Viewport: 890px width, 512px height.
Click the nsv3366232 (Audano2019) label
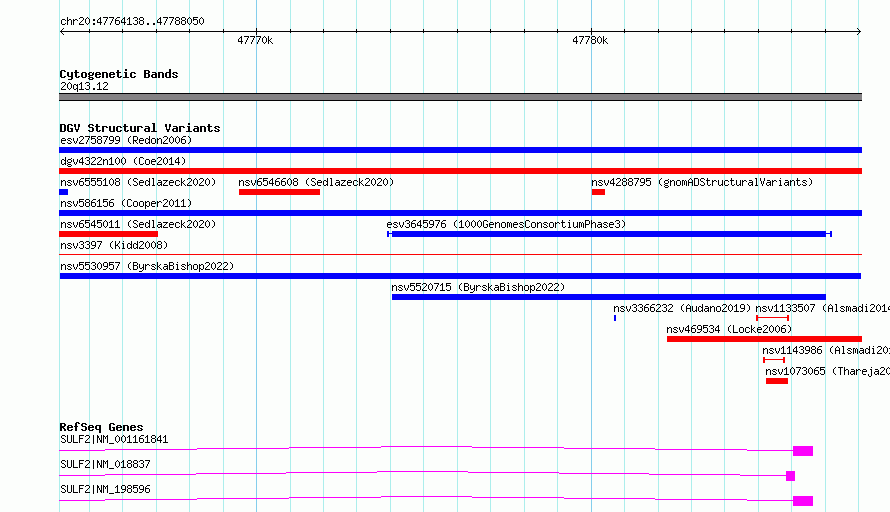[x=682, y=308]
